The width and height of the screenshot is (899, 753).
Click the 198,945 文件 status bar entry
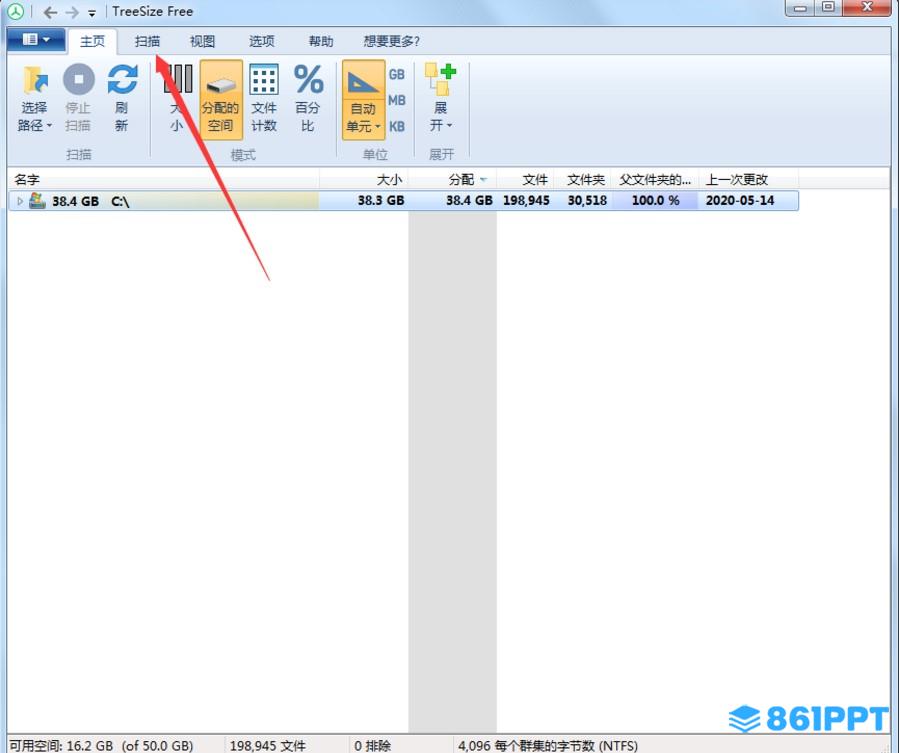268,746
